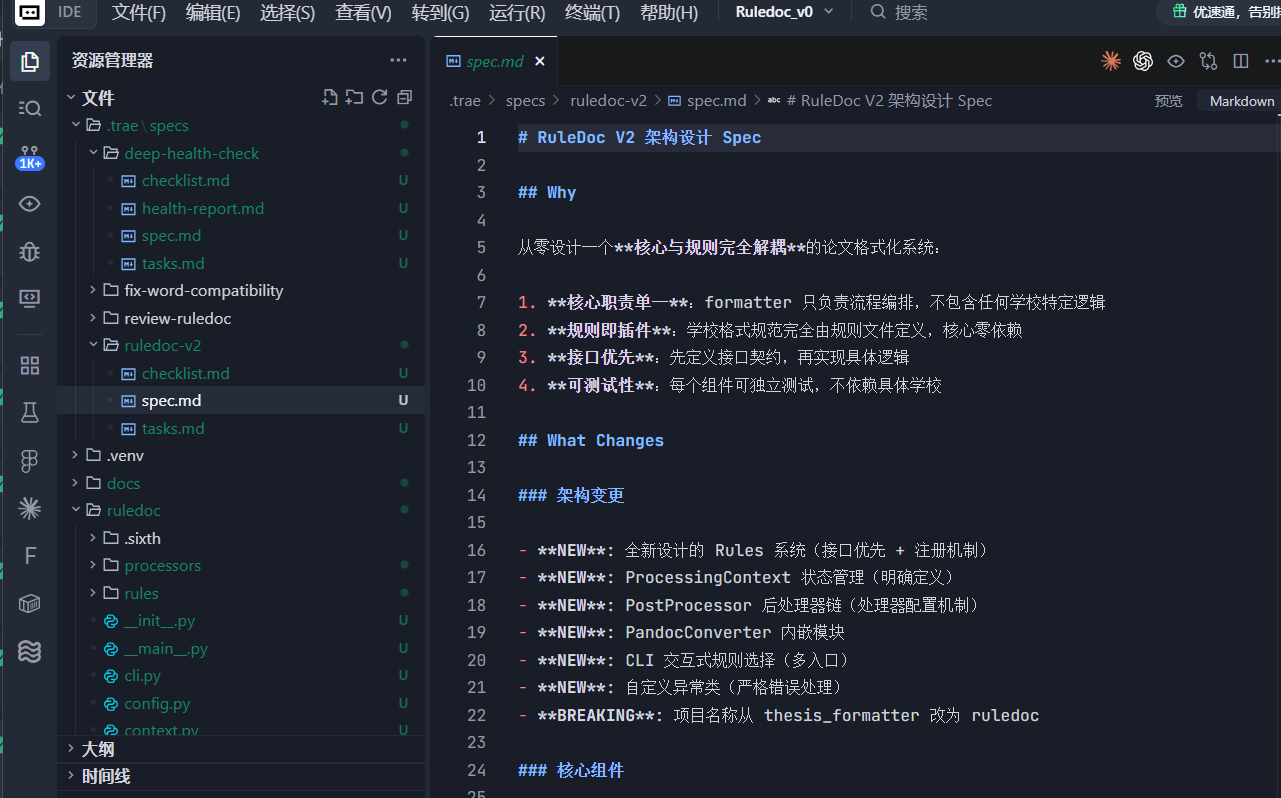
Task: Click the ChatGPT icon in the editor toolbar
Action: pyautogui.click(x=1143, y=61)
